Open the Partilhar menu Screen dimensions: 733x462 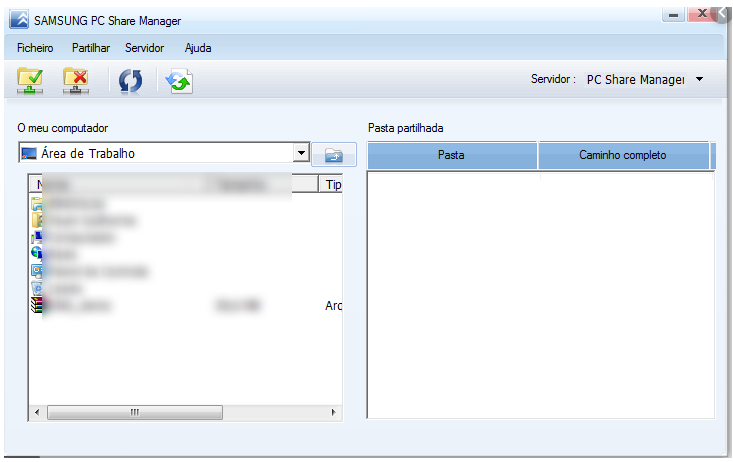click(x=91, y=48)
